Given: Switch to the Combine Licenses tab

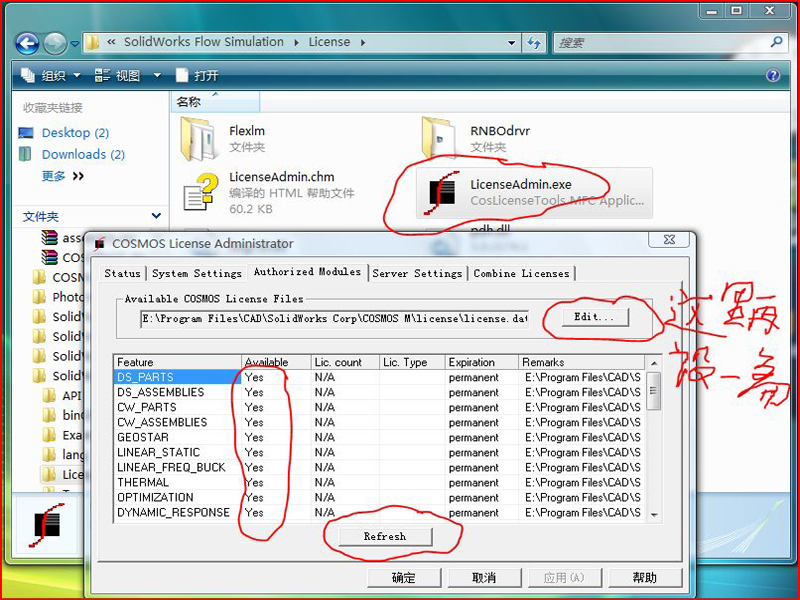Looking at the screenshot, I should coord(521,273).
